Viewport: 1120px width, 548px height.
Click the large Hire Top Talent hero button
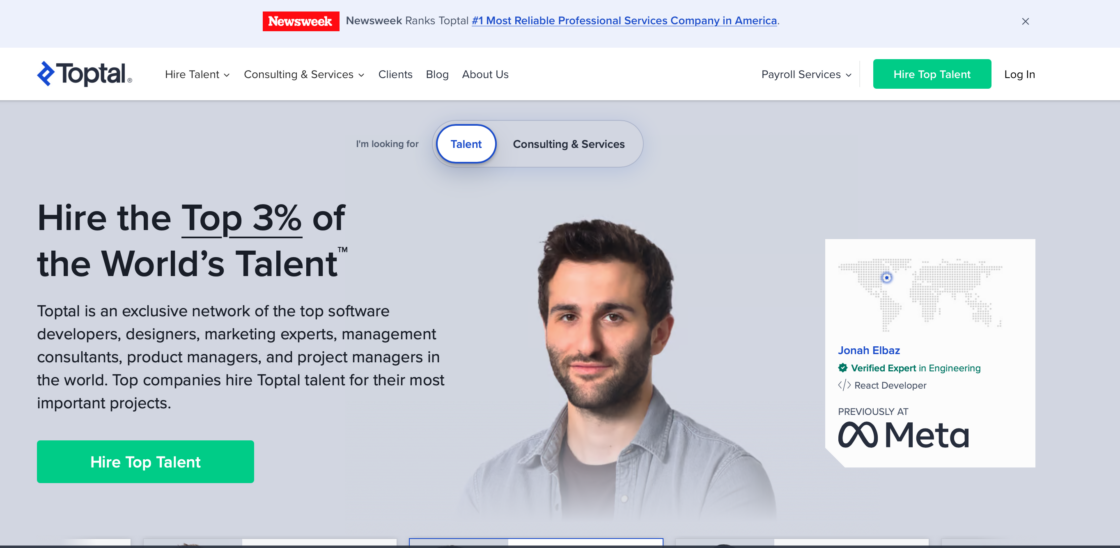coord(146,462)
